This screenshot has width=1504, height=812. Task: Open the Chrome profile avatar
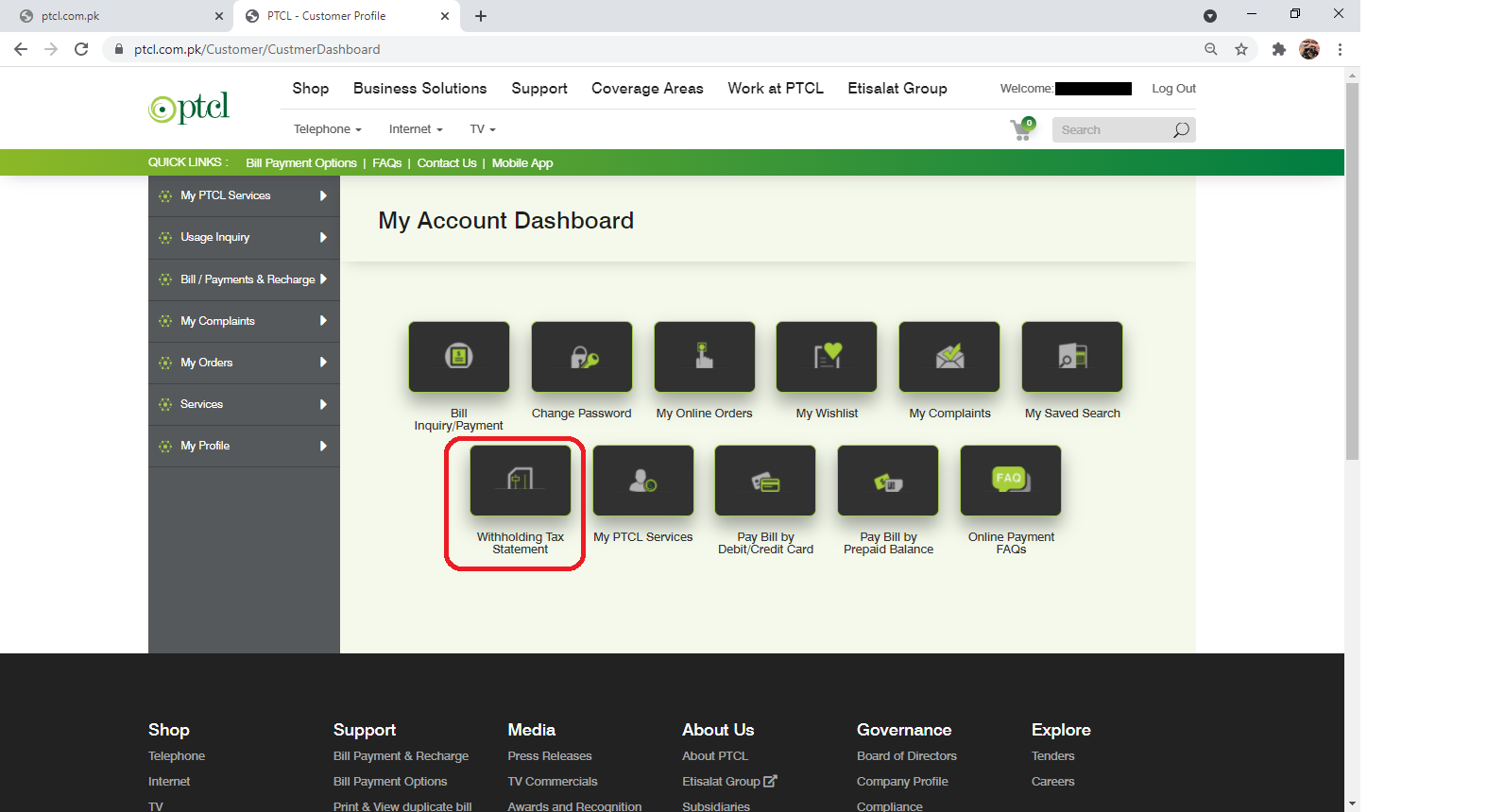click(1309, 49)
